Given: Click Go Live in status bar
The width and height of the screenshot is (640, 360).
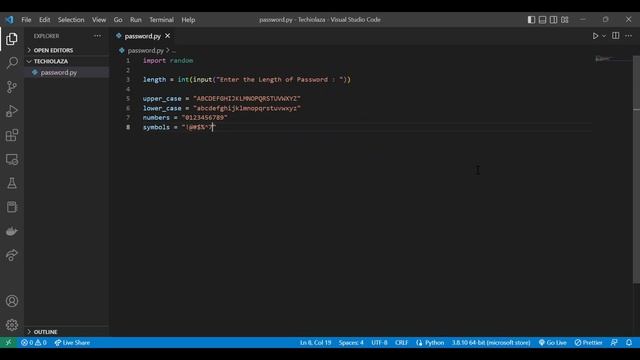Looking at the screenshot, I should tap(552, 342).
